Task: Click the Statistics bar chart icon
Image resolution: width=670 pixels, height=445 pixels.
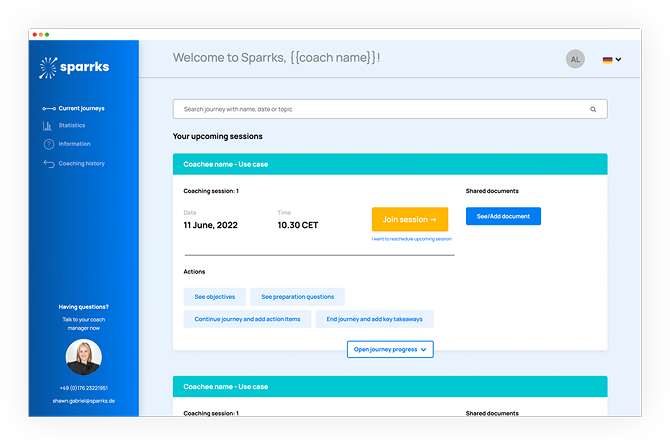Action: (x=48, y=126)
